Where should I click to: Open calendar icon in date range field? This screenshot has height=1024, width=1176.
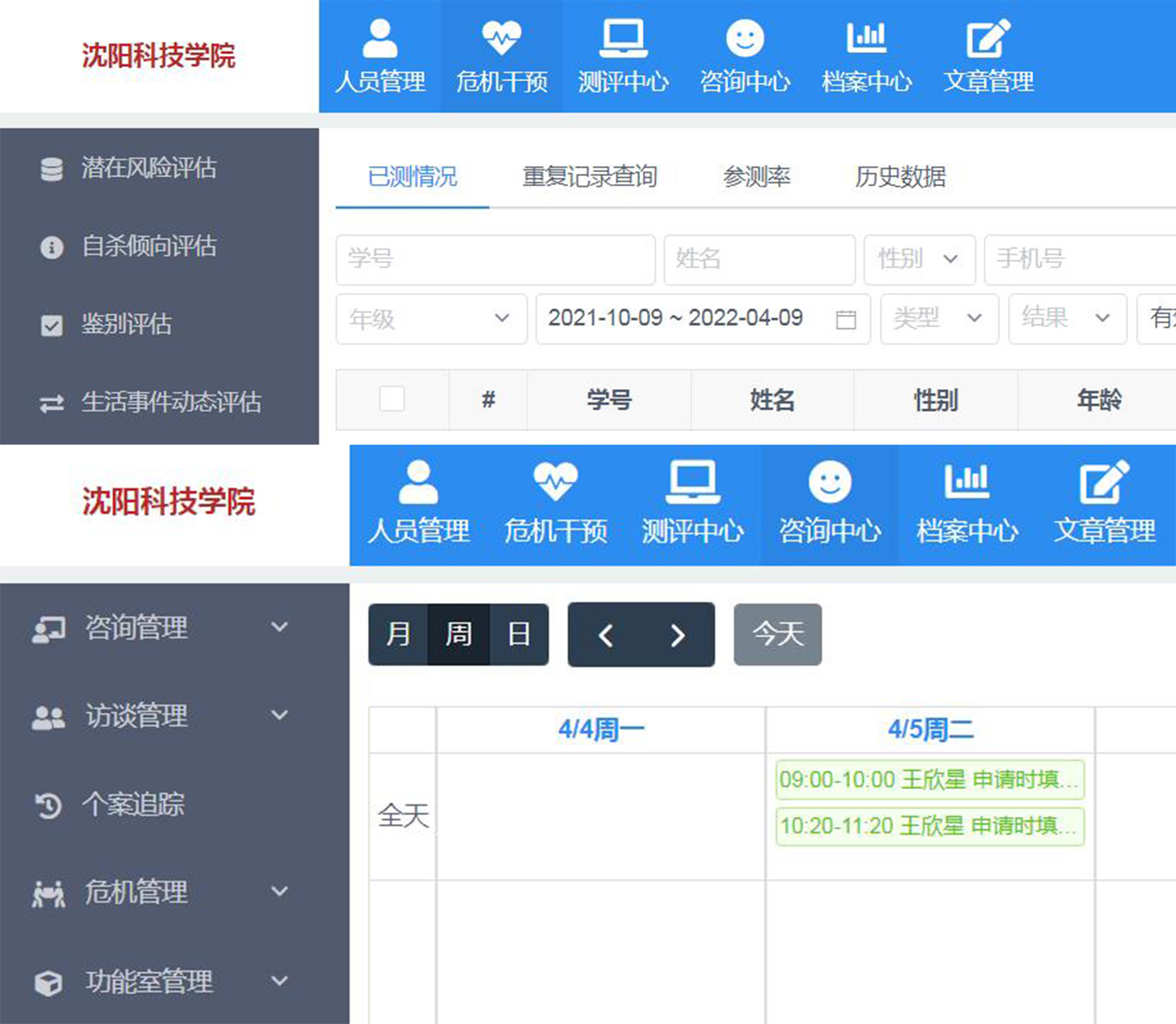(845, 320)
